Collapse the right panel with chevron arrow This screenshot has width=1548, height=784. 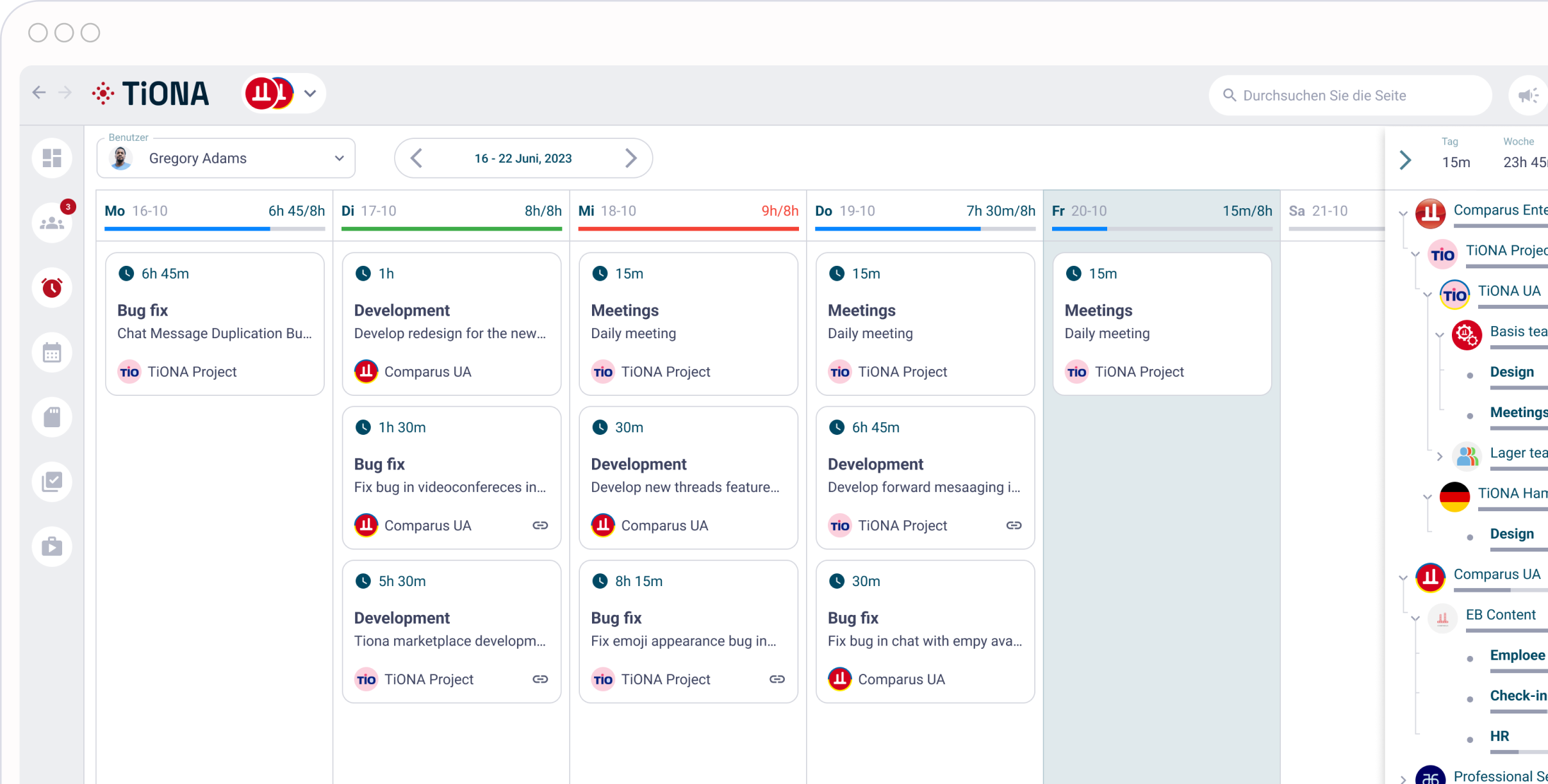(1405, 160)
